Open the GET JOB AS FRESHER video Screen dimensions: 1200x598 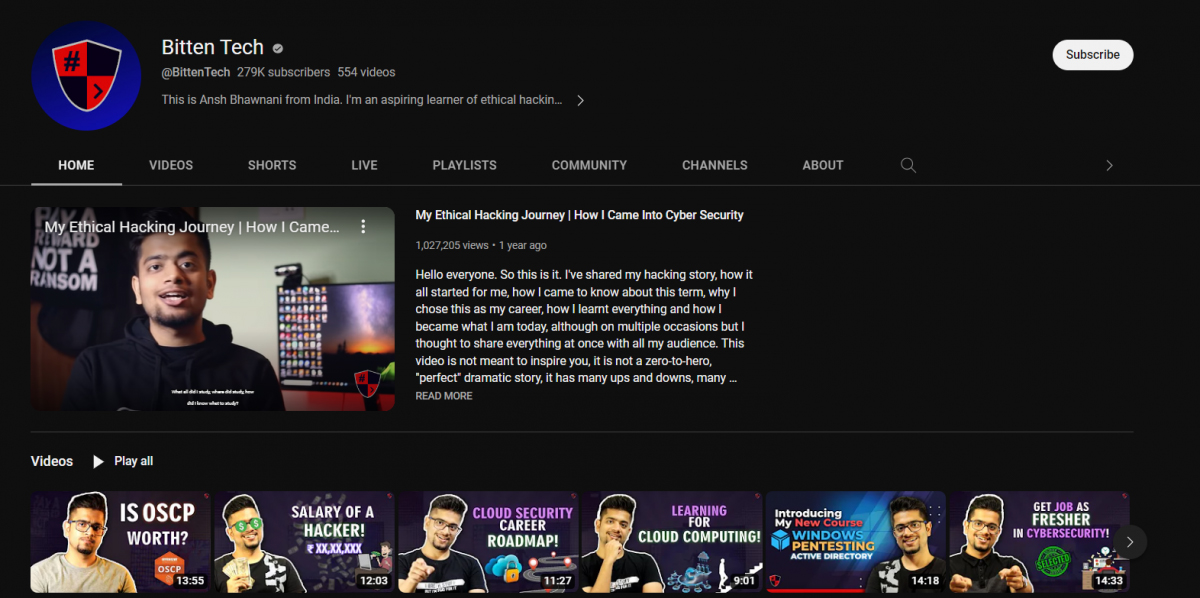click(x=1039, y=542)
